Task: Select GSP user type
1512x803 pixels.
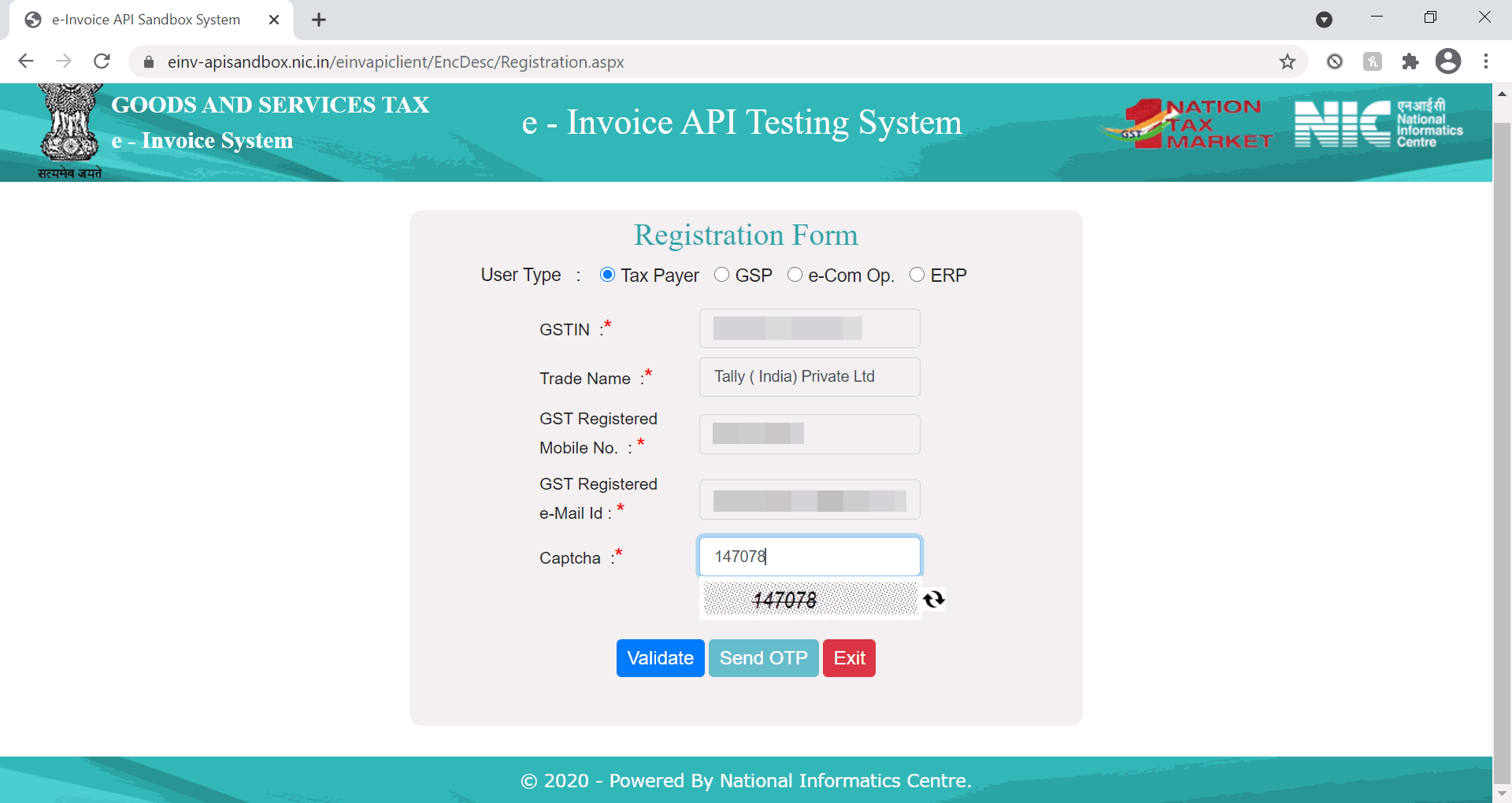Action: pyautogui.click(x=721, y=275)
